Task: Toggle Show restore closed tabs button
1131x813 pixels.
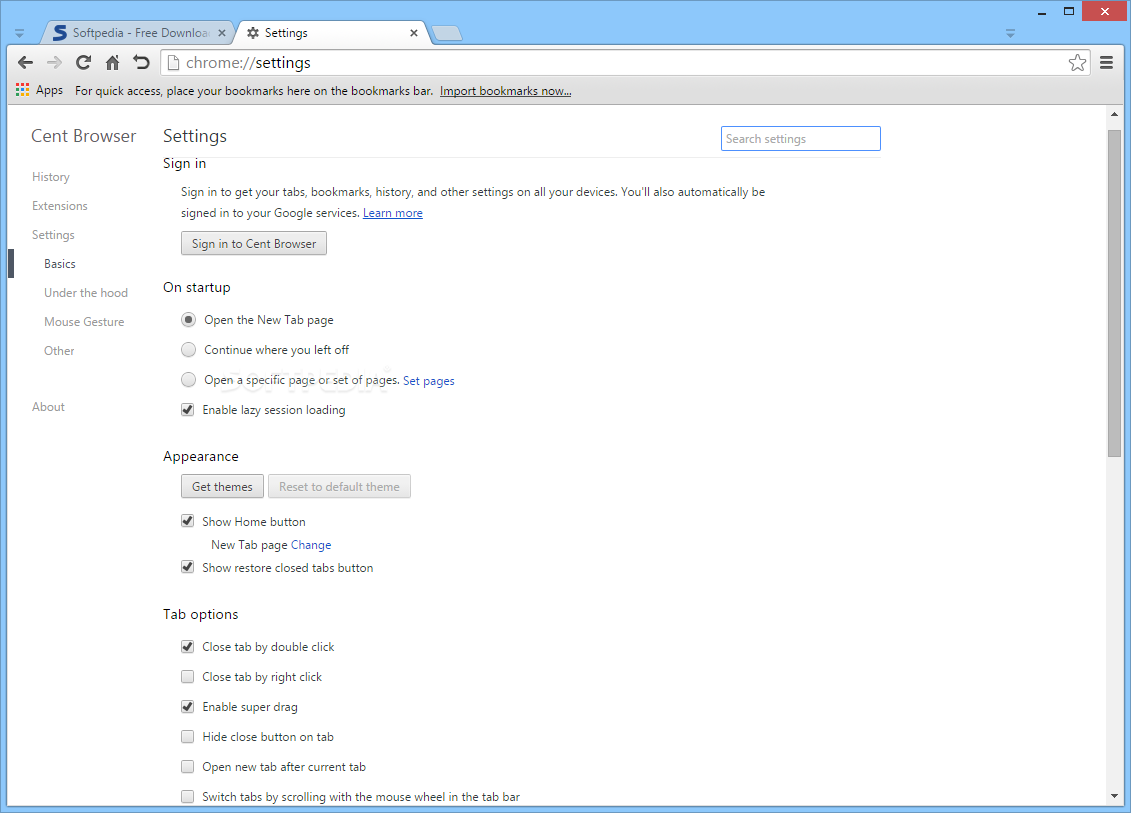Action: tap(188, 567)
